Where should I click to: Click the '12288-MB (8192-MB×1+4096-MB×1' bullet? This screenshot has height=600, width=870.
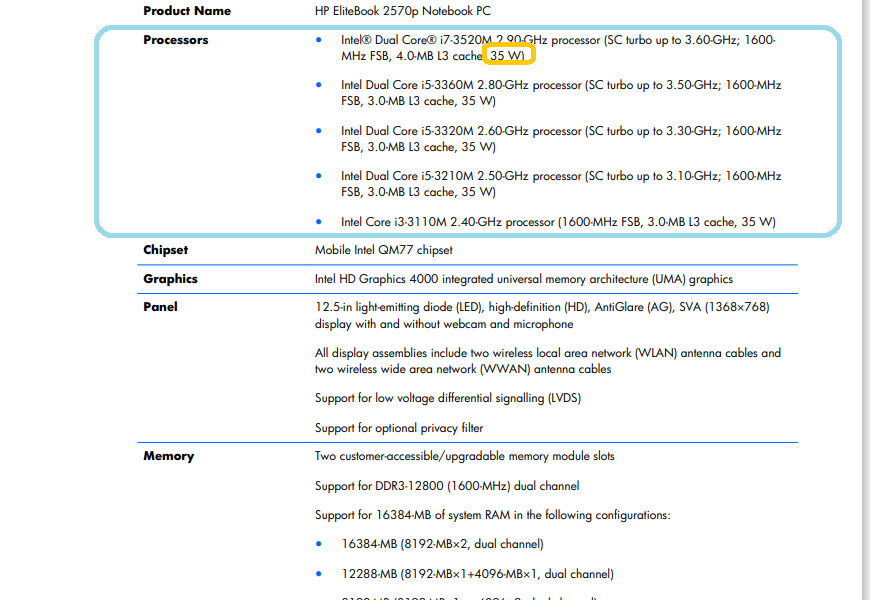(x=477, y=574)
